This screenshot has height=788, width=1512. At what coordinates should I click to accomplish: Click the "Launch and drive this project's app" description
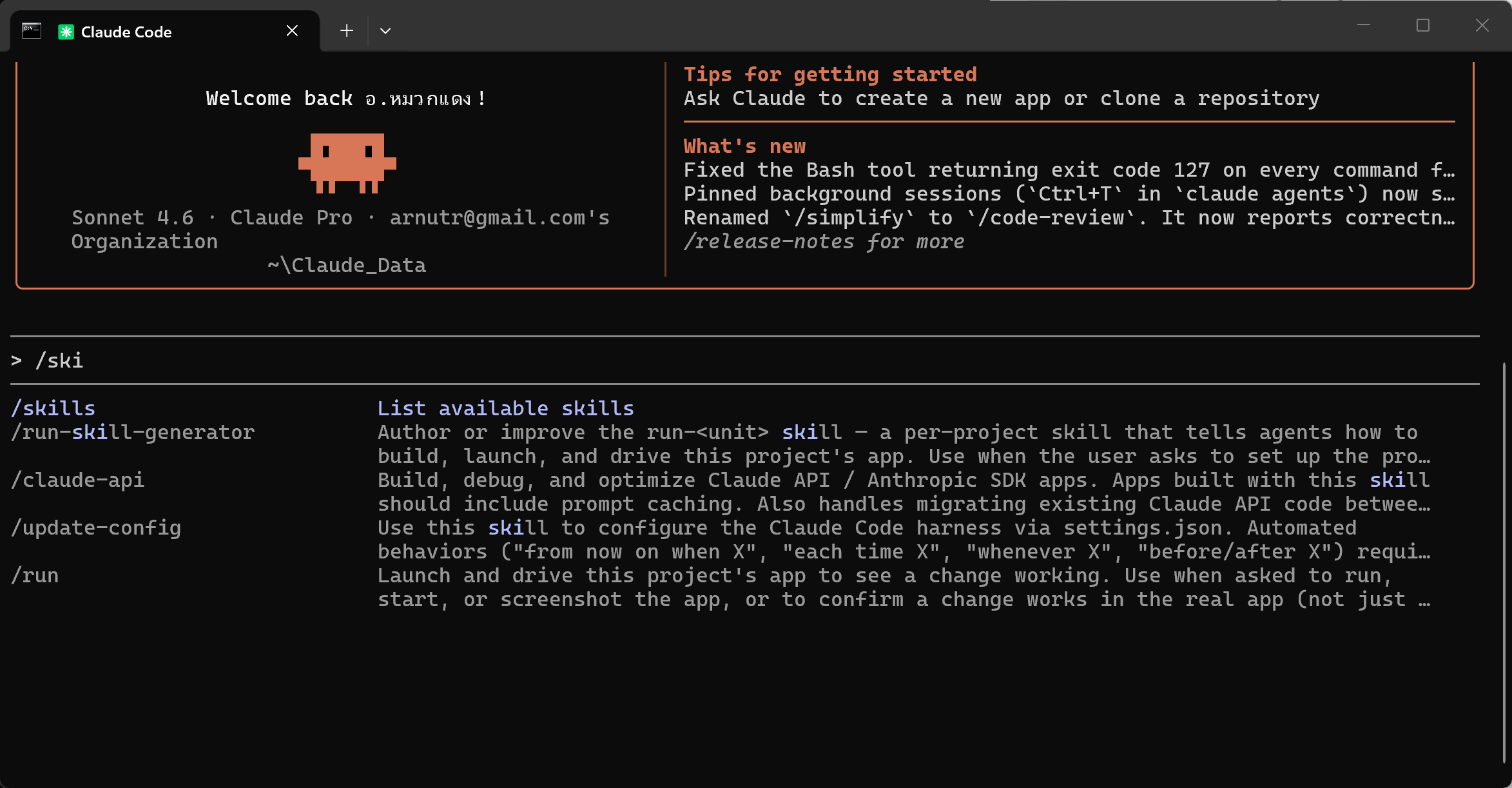pos(904,587)
